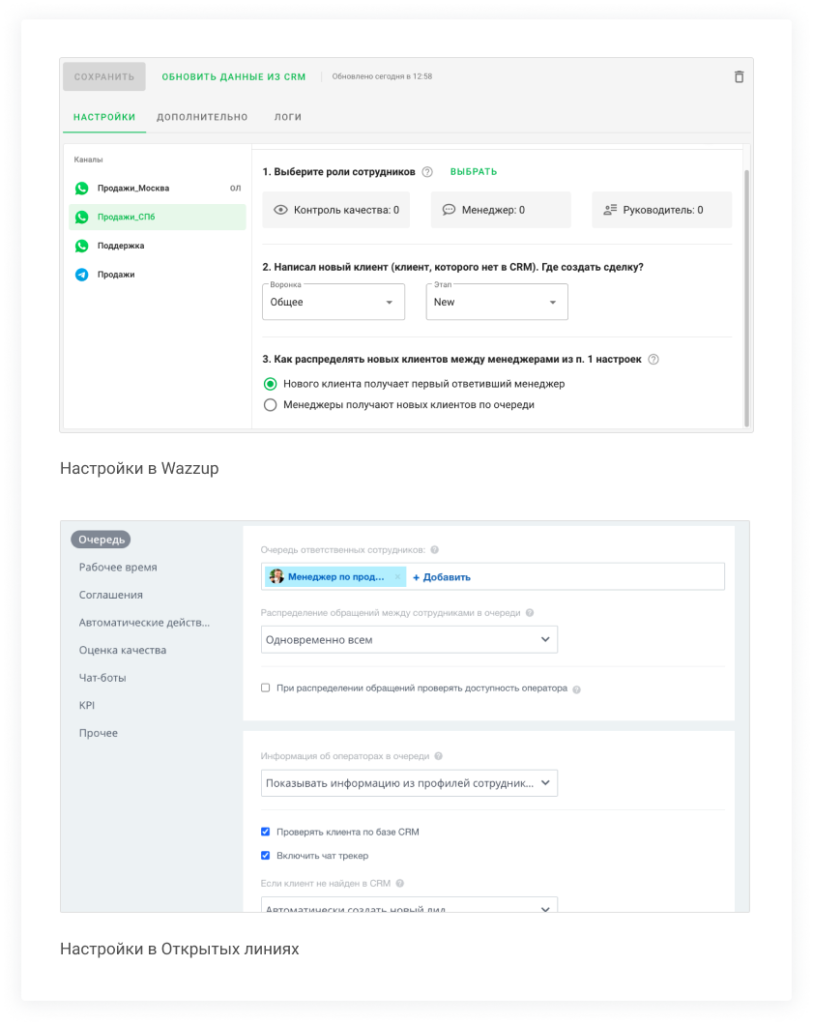The width and height of the screenshot is (813, 1024).
Task: Switch to the Дополнительно tab
Action: tap(202, 117)
